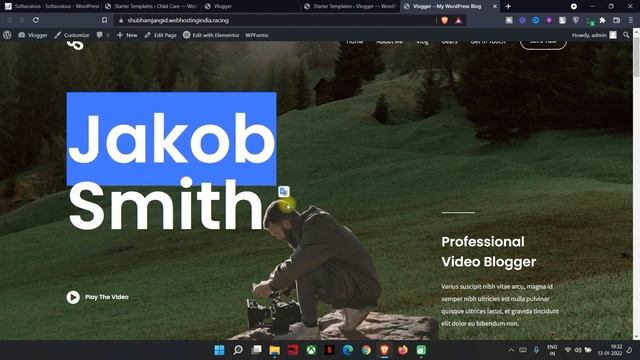Reload the page with the refresh button
This screenshot has width=640, height=360.
(x=36, y=20)
